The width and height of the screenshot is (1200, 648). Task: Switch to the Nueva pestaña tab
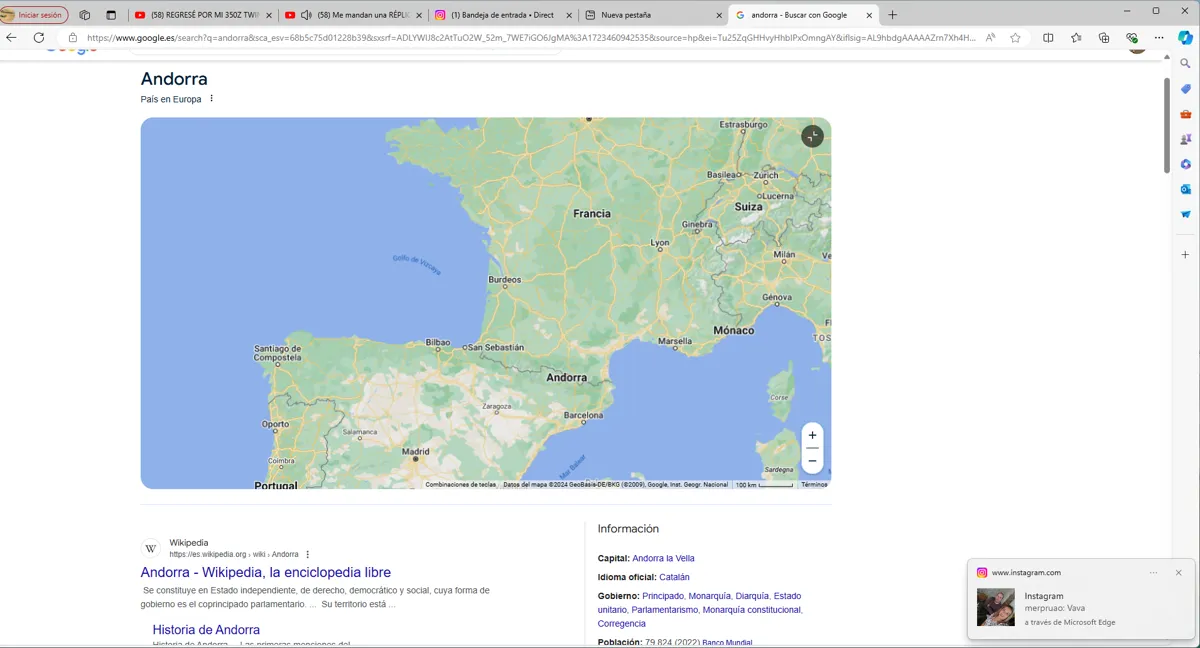[652, 15]
